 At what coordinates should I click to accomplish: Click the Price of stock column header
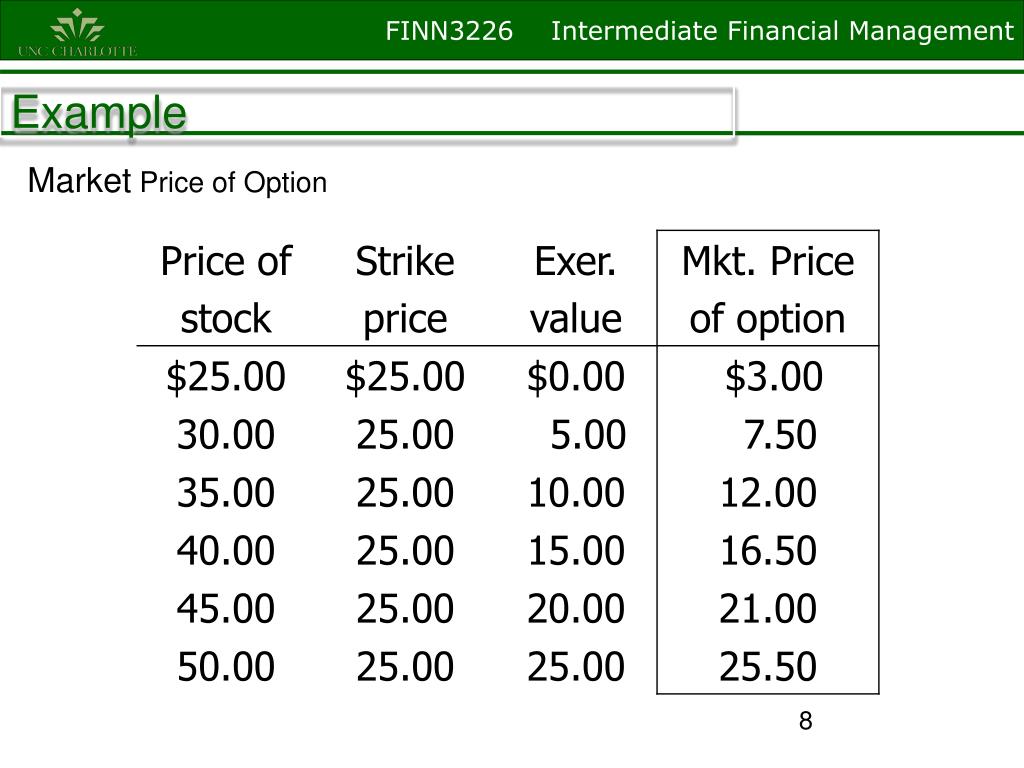point(226,289)
